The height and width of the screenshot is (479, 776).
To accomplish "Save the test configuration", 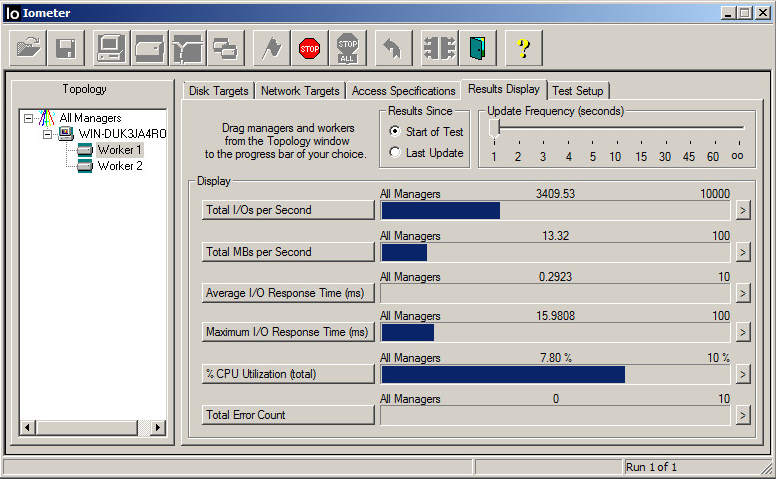I will coord(66,48).
